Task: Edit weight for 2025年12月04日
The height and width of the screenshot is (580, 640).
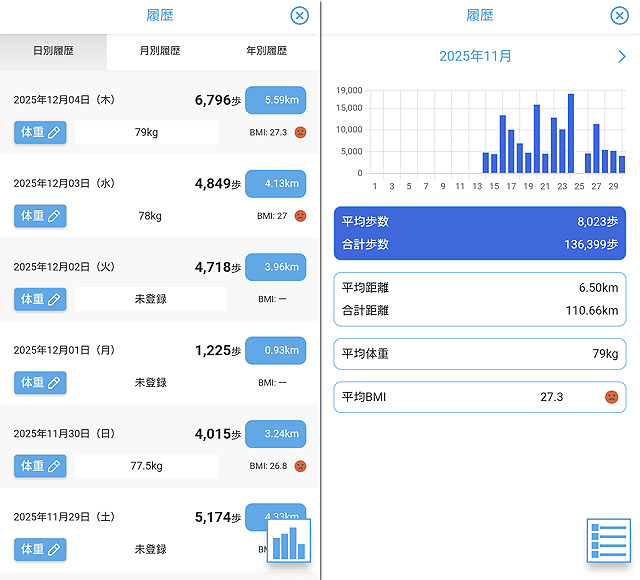Action: pos(40,132)
